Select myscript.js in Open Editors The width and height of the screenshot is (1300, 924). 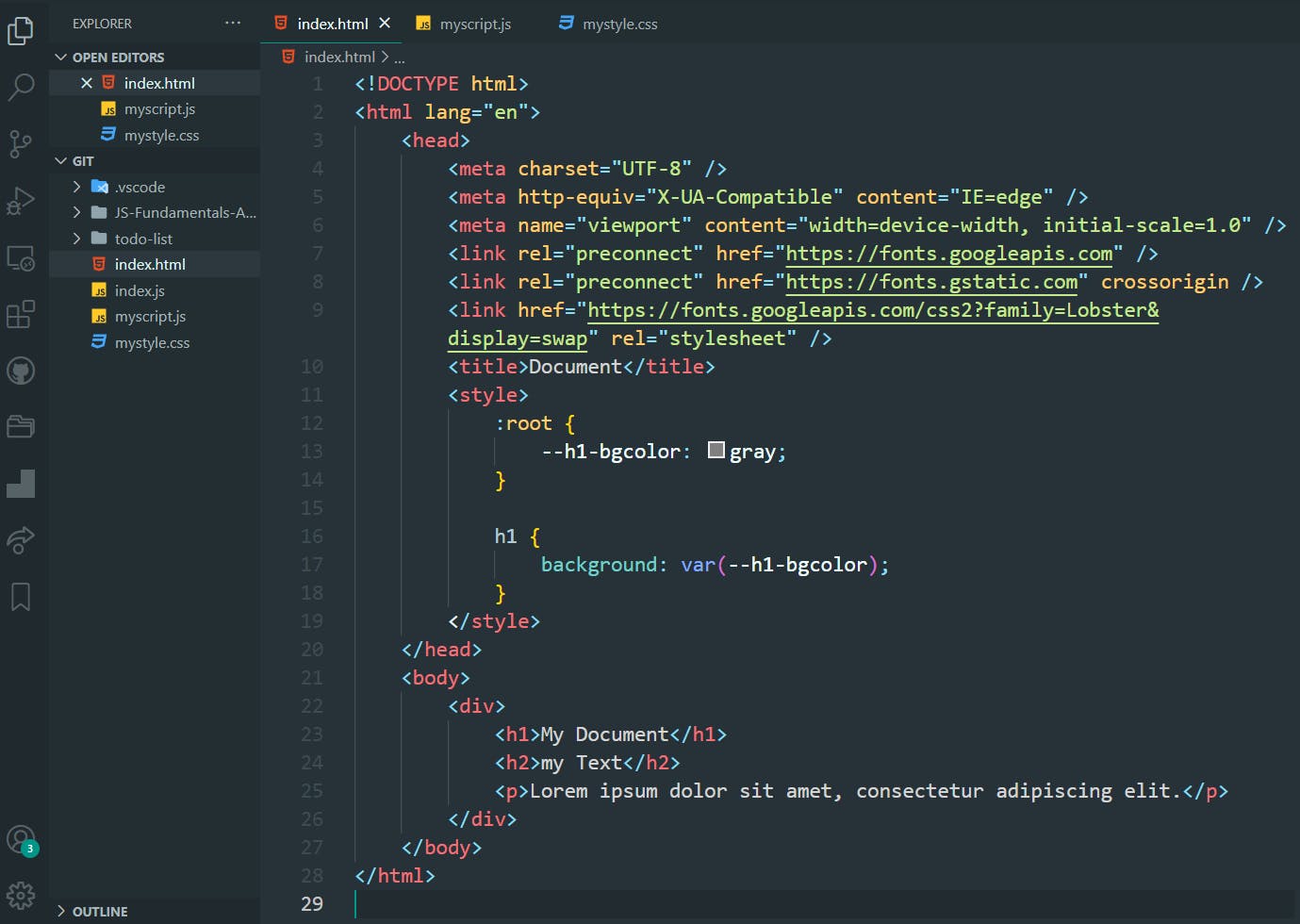pos(155,109)
